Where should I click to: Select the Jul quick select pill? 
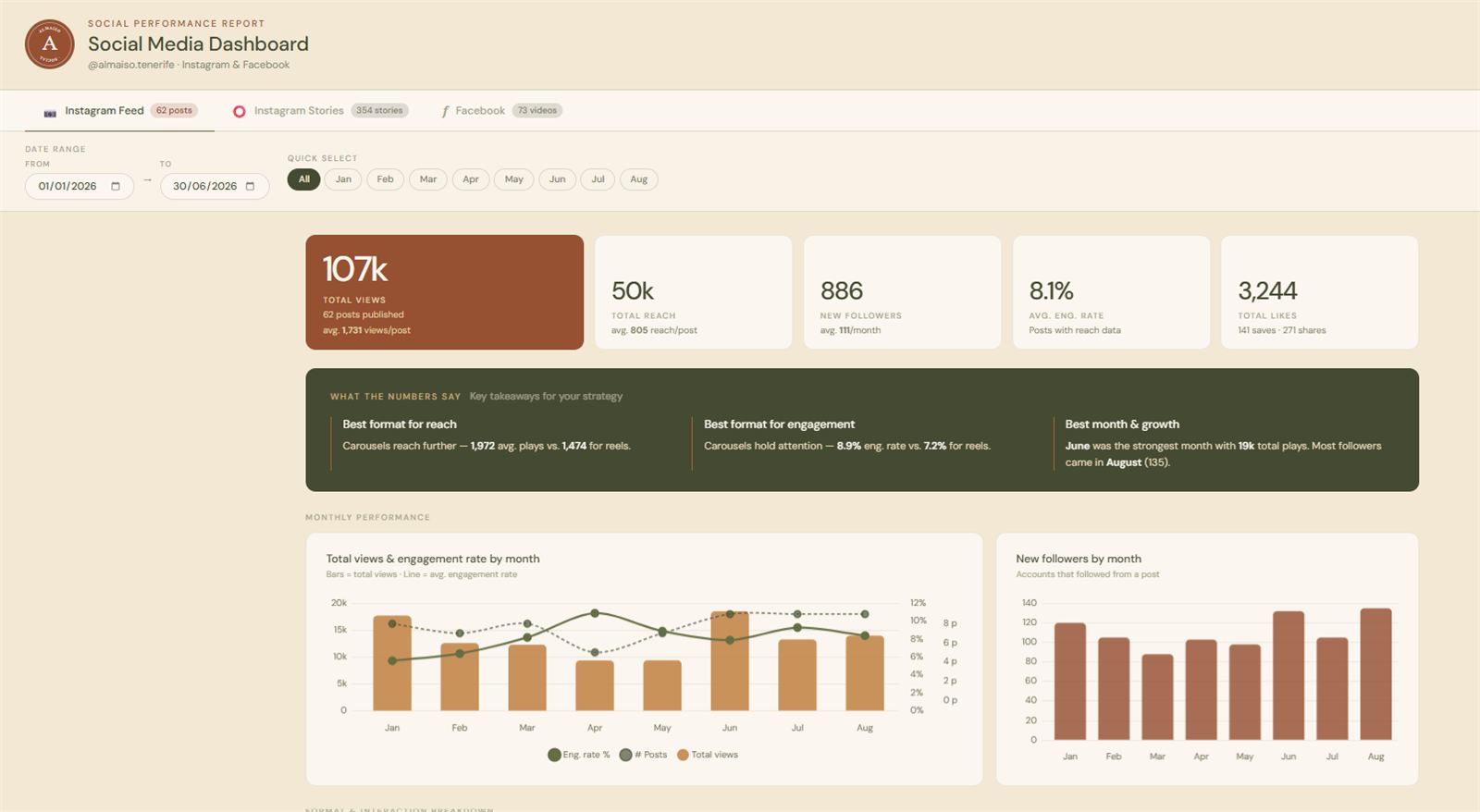598,179
